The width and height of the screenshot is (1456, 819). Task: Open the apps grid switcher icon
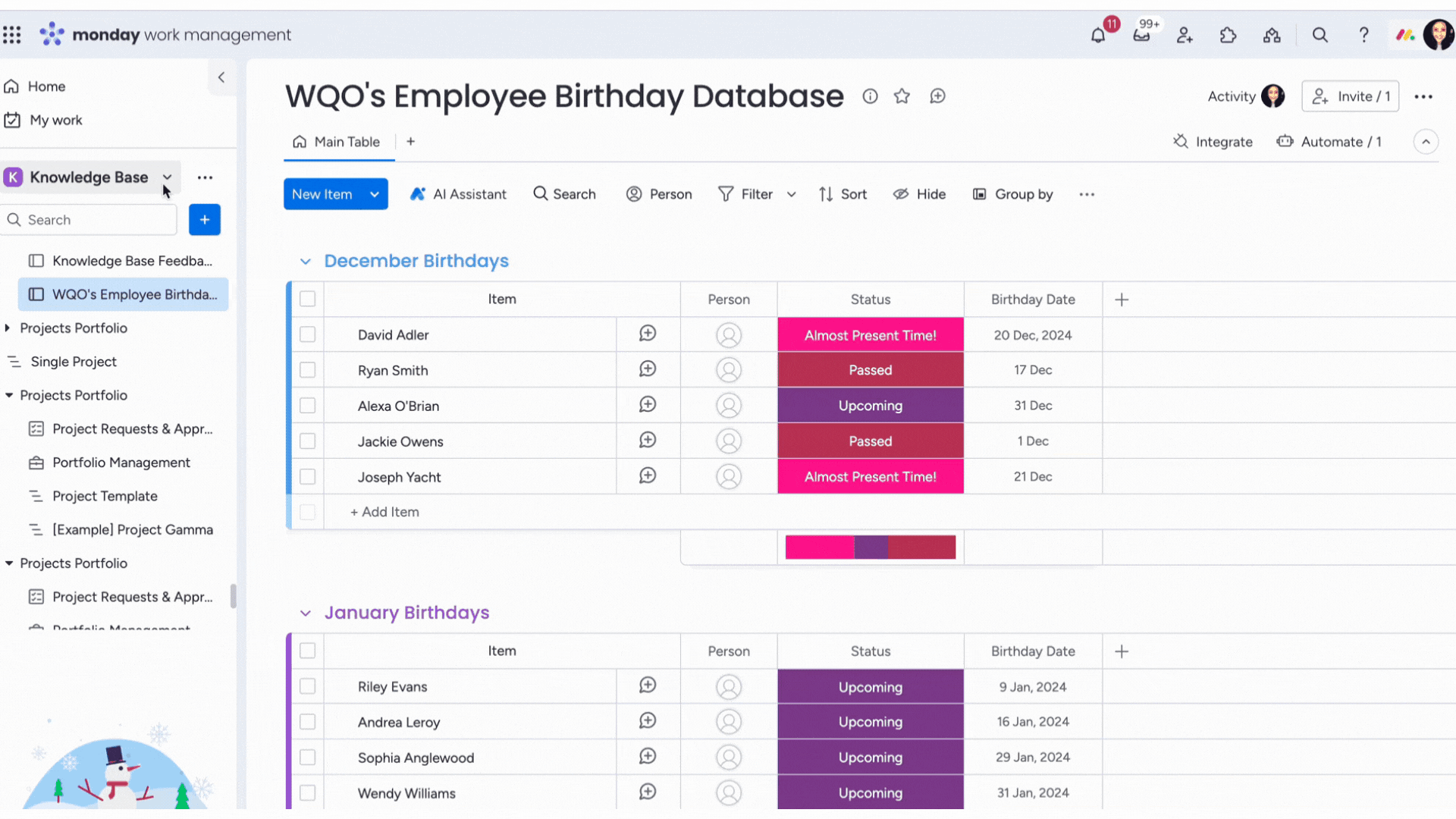(12, 35)
